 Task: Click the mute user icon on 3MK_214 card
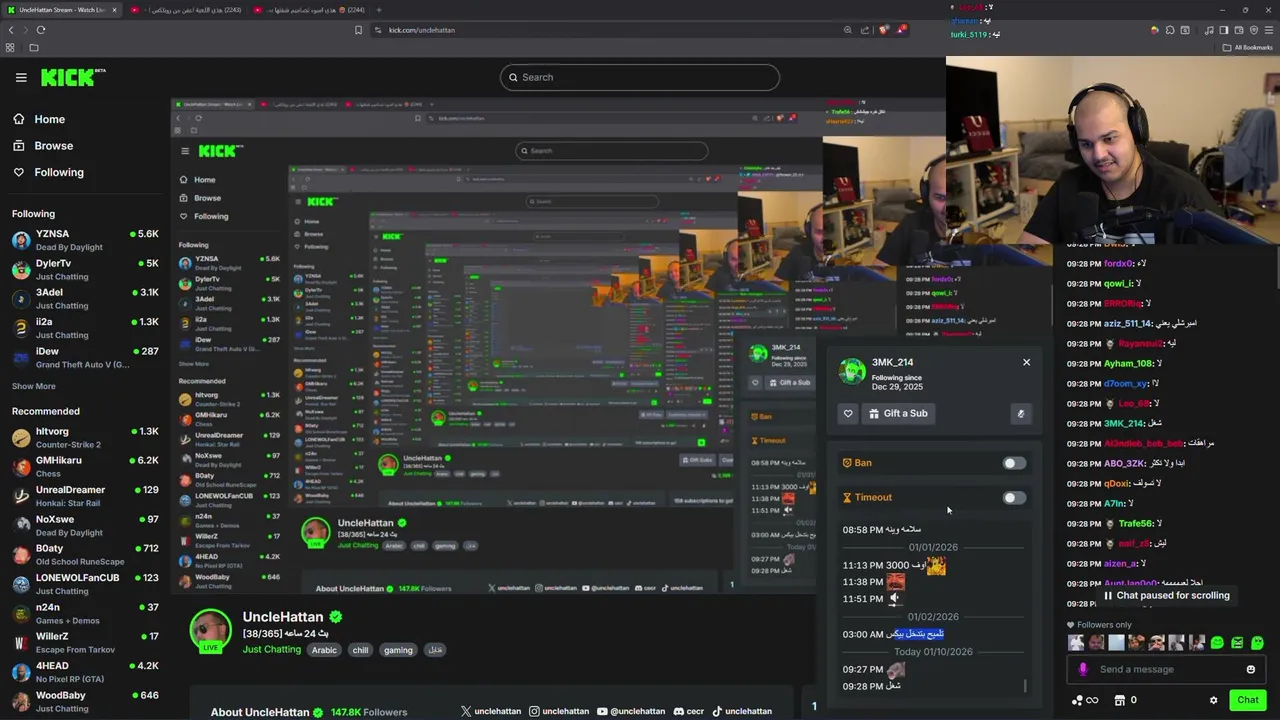click(1021, 413)
